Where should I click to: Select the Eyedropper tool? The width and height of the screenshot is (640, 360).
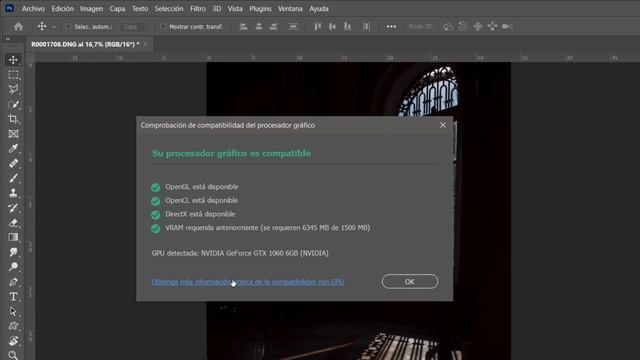pyautogui.click(x=13, y=148)
